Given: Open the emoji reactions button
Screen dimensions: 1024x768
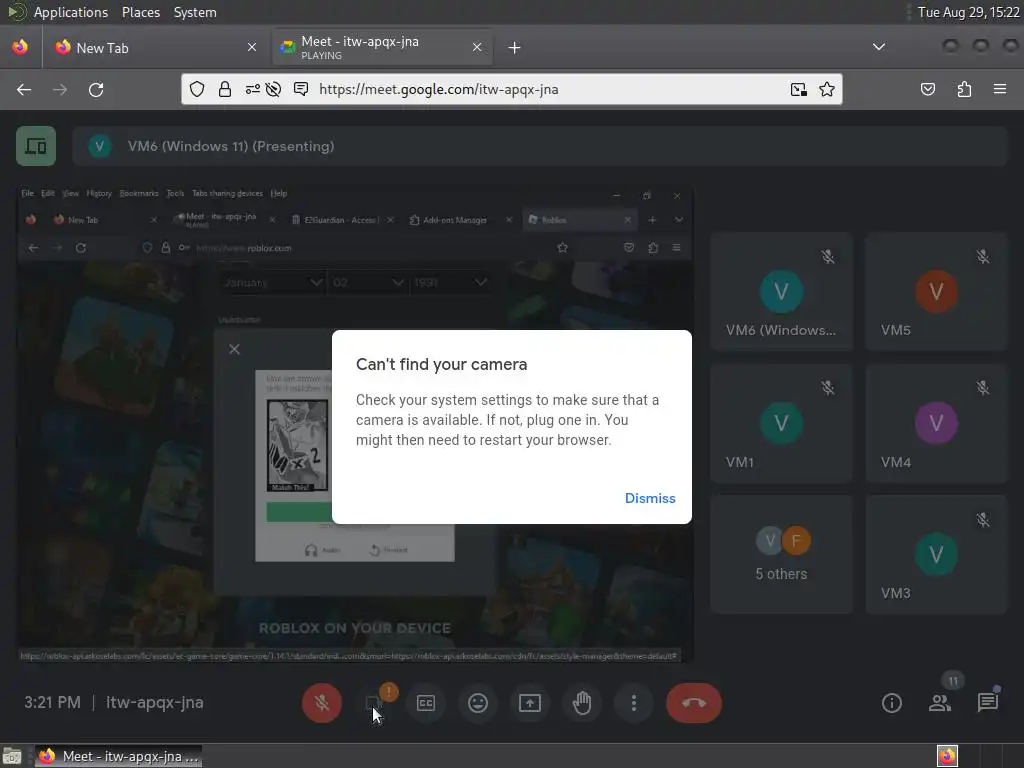Looking at the screenshot, I should pos(478,703).
